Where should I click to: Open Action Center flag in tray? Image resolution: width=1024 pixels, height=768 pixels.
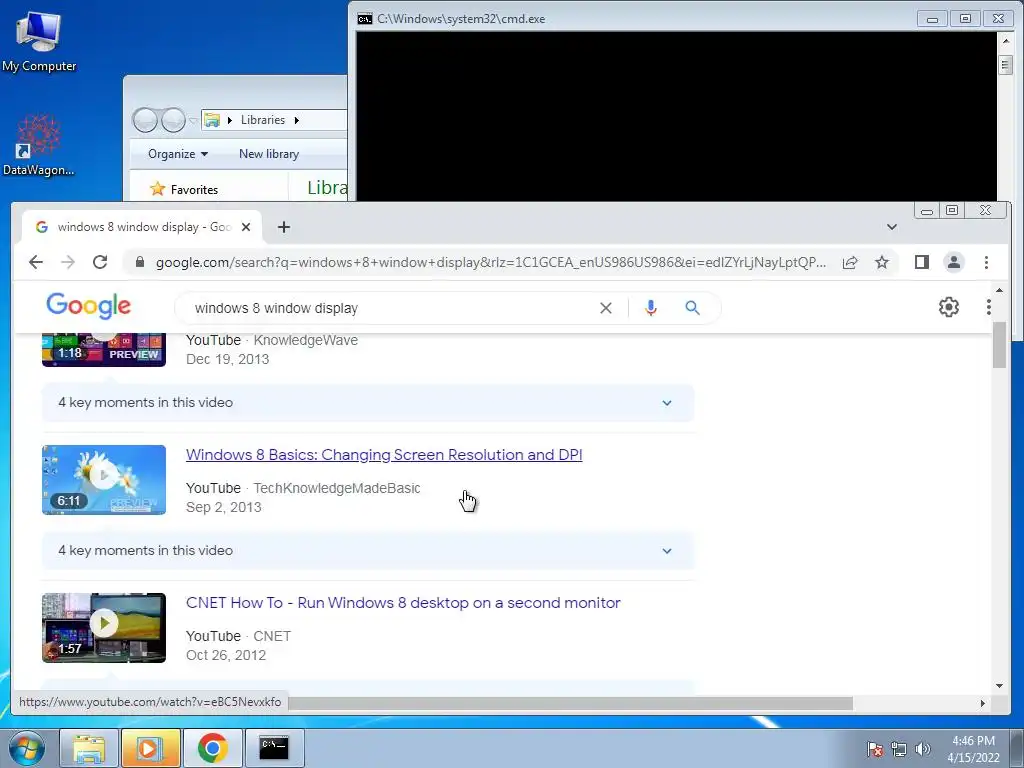(x=874, y=749)
